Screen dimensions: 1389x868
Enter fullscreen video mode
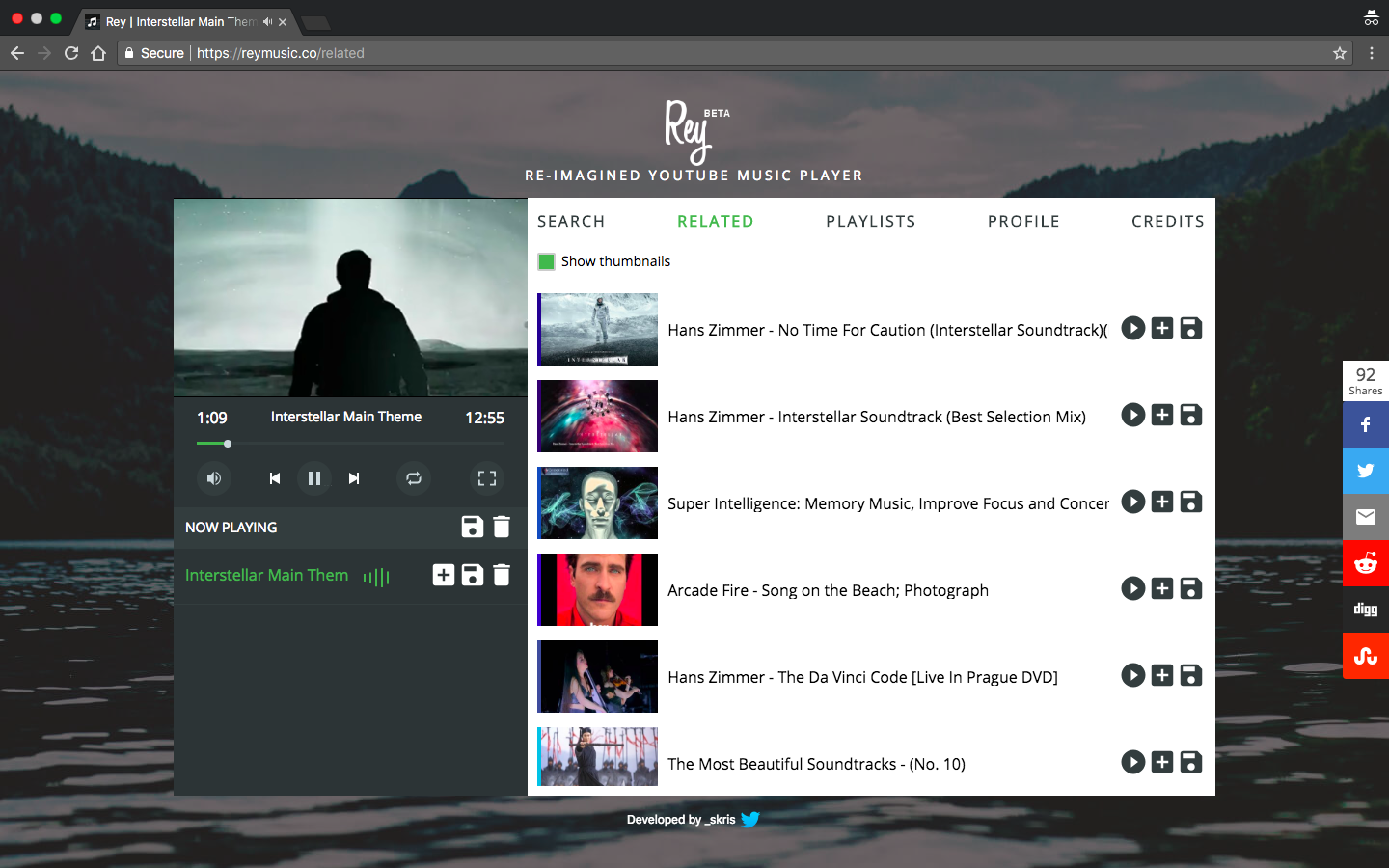pos(487,478)
